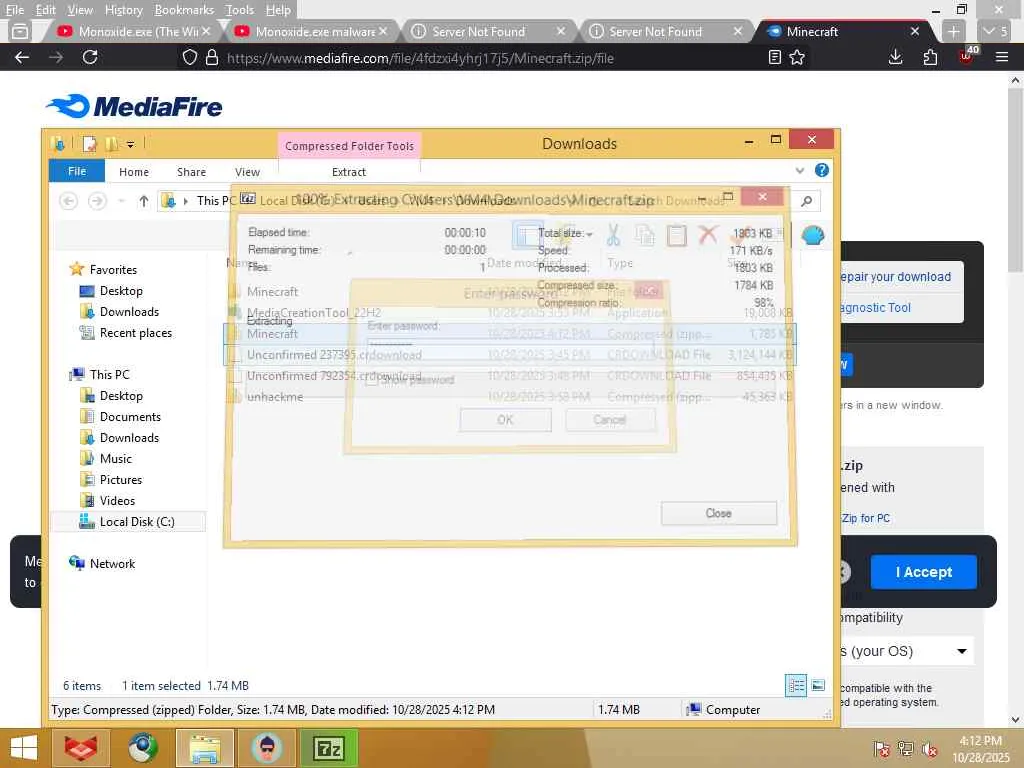Viewport: 1024px width, 768px height.
Task: Click the MediaFire logo
Action: coord(135,106)
